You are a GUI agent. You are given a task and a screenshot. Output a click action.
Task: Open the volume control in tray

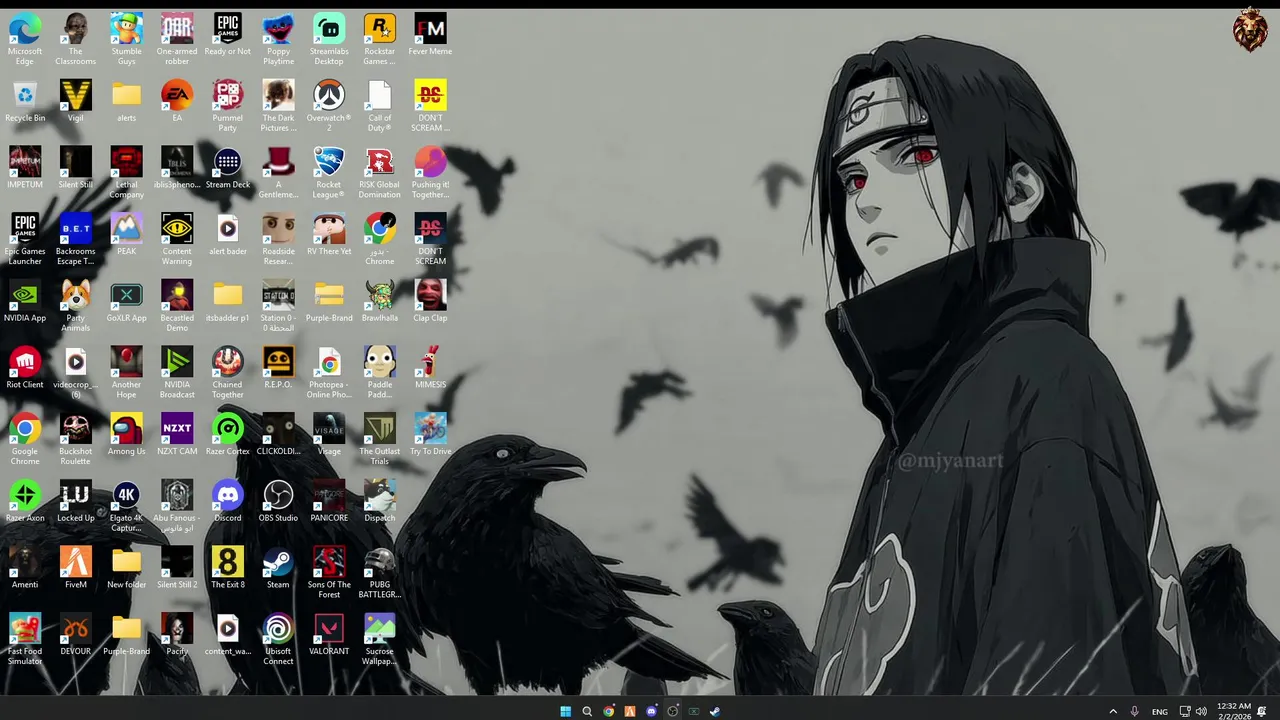[1201, 711]
